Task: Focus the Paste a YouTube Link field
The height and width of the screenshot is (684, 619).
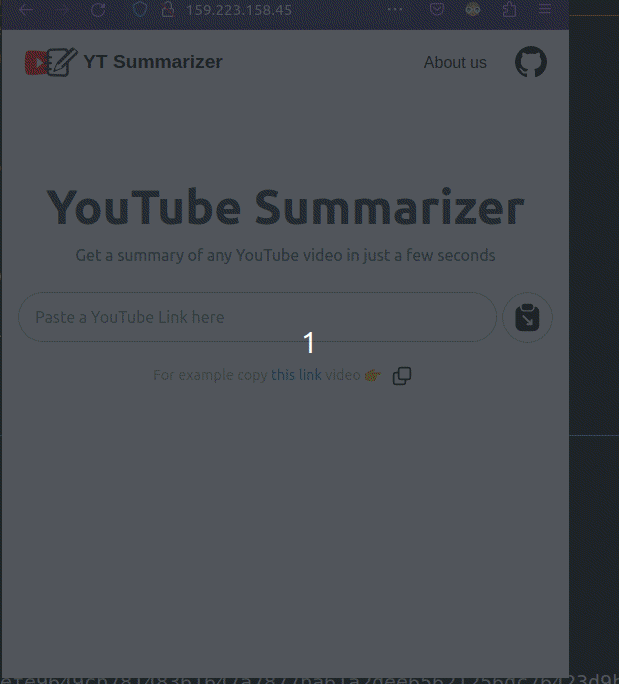Action: click(257, 317)
